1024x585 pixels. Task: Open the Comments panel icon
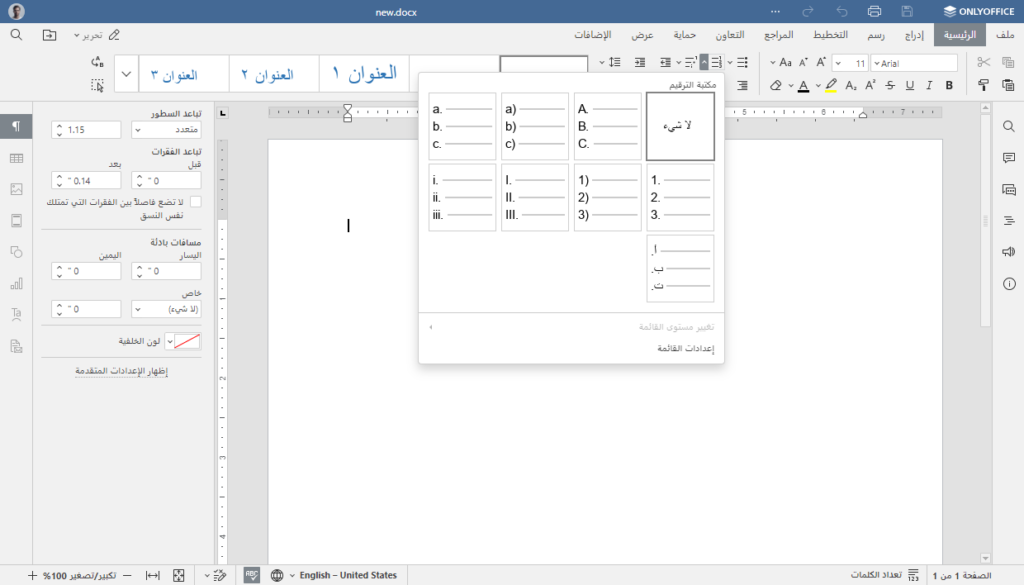[1011, 159]
